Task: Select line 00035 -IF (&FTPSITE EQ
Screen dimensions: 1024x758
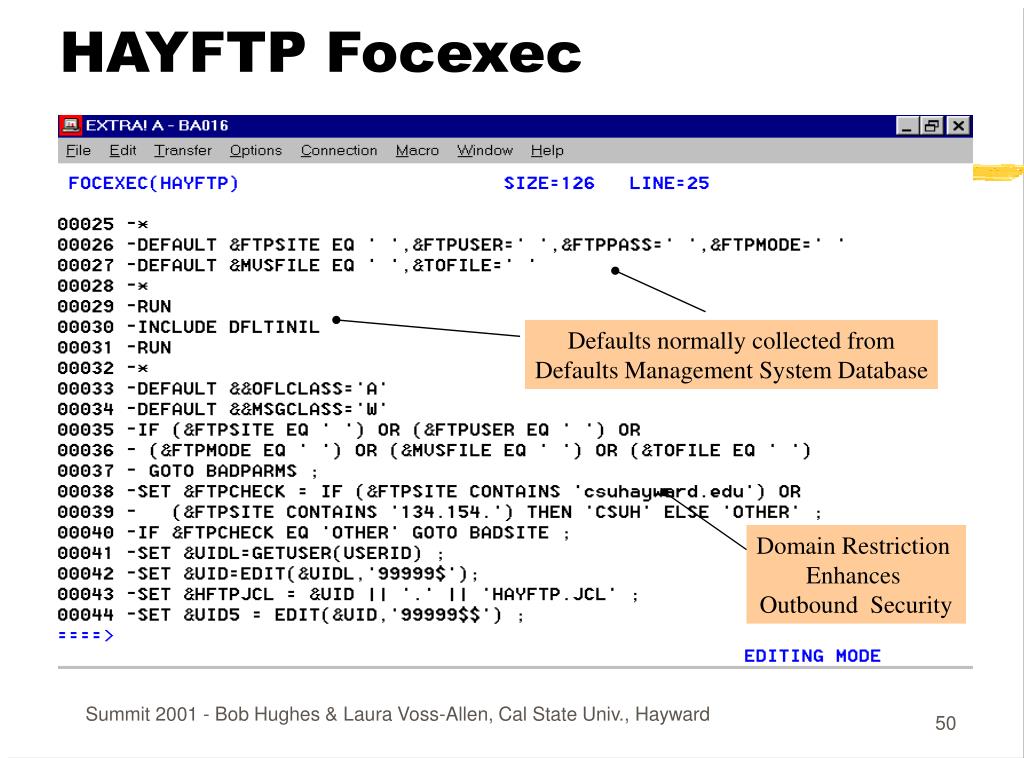Action: (x=349, y=430)
